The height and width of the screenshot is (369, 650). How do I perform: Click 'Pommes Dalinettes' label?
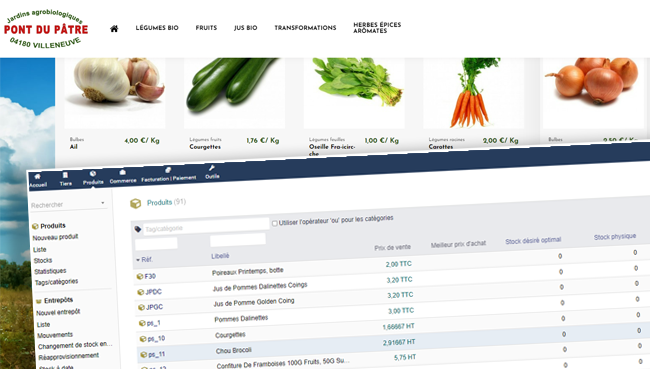click(241, 318)
